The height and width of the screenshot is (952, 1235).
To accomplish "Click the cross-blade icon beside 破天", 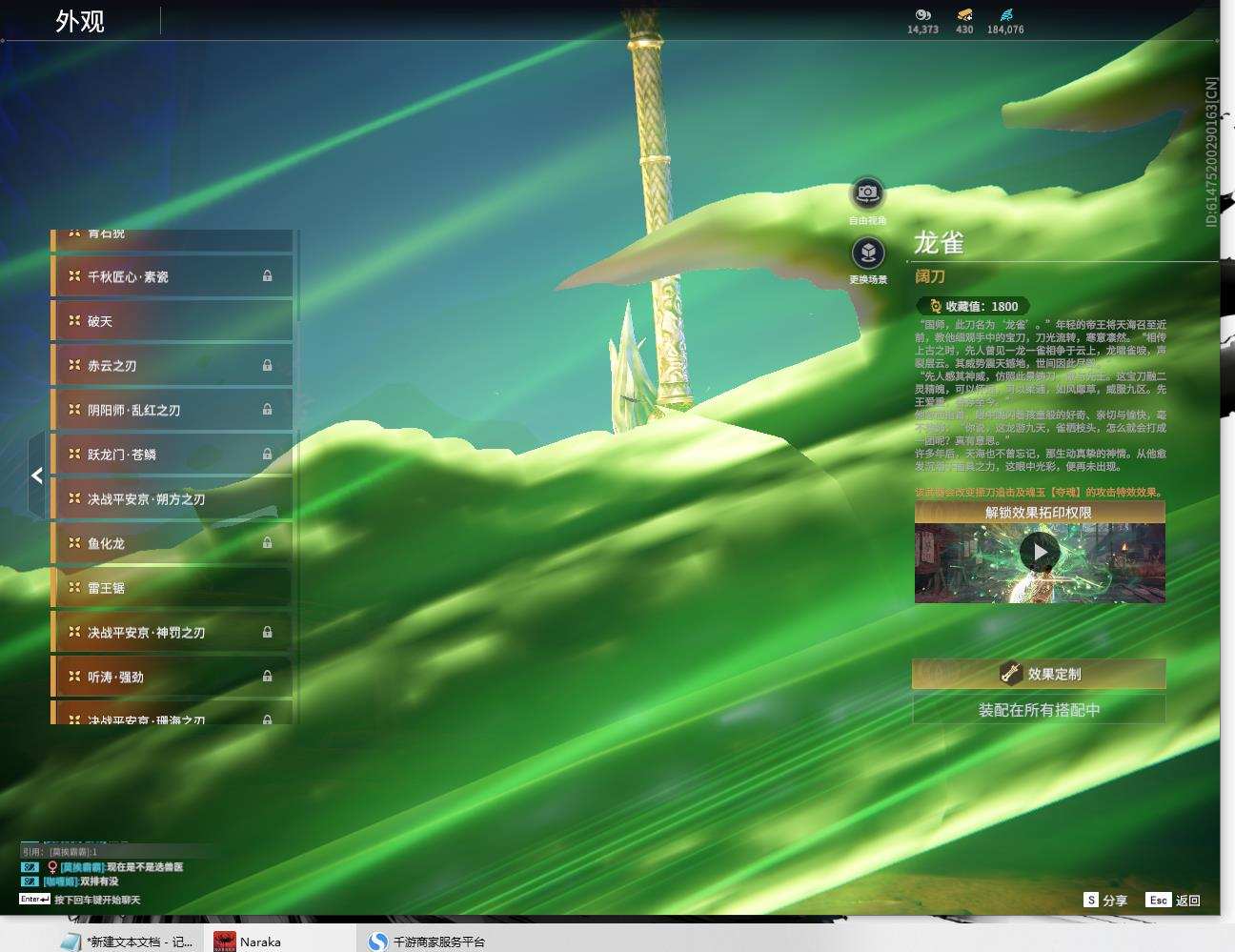I will 74,321.
